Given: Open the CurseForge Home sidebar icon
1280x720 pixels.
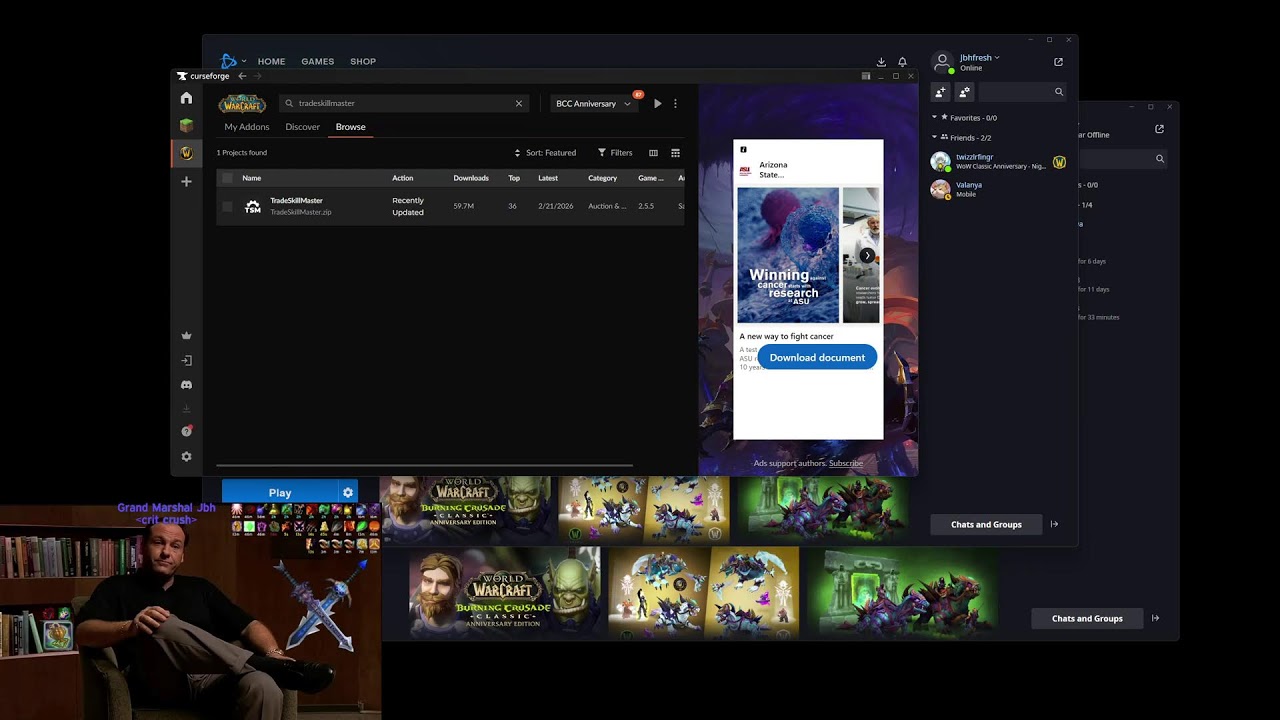Looking at the screenshot, I should pos(186,98).
